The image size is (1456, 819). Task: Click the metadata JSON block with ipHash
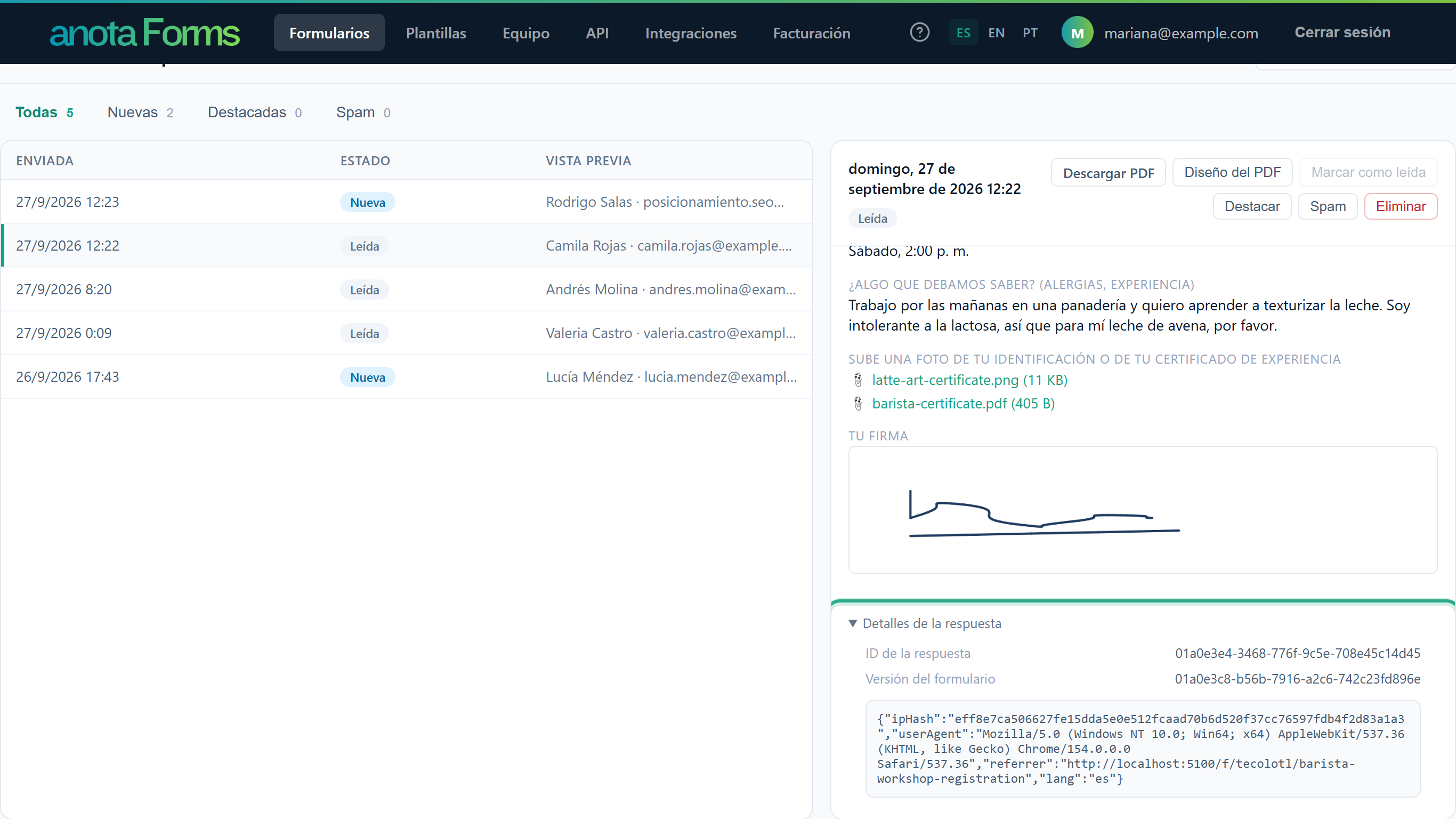coord(1142,749)
